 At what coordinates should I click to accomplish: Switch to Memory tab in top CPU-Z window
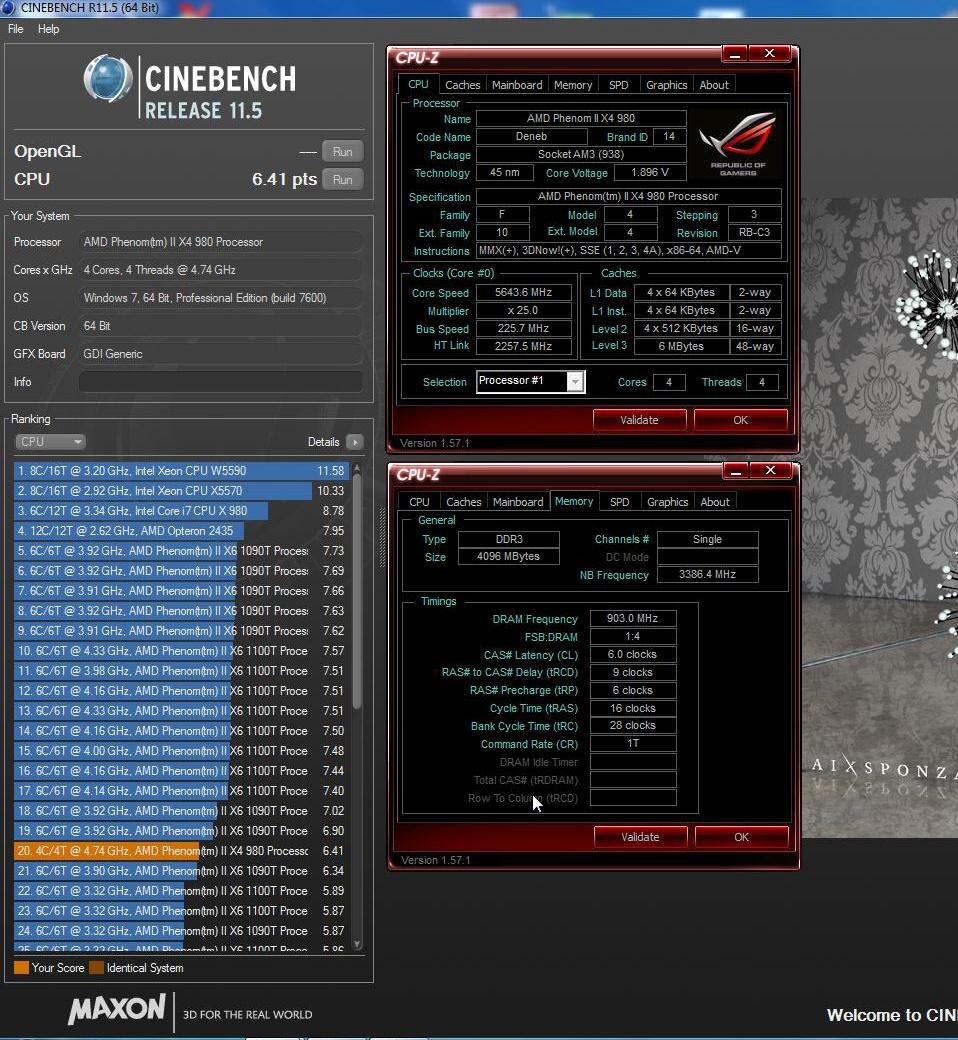573,85
